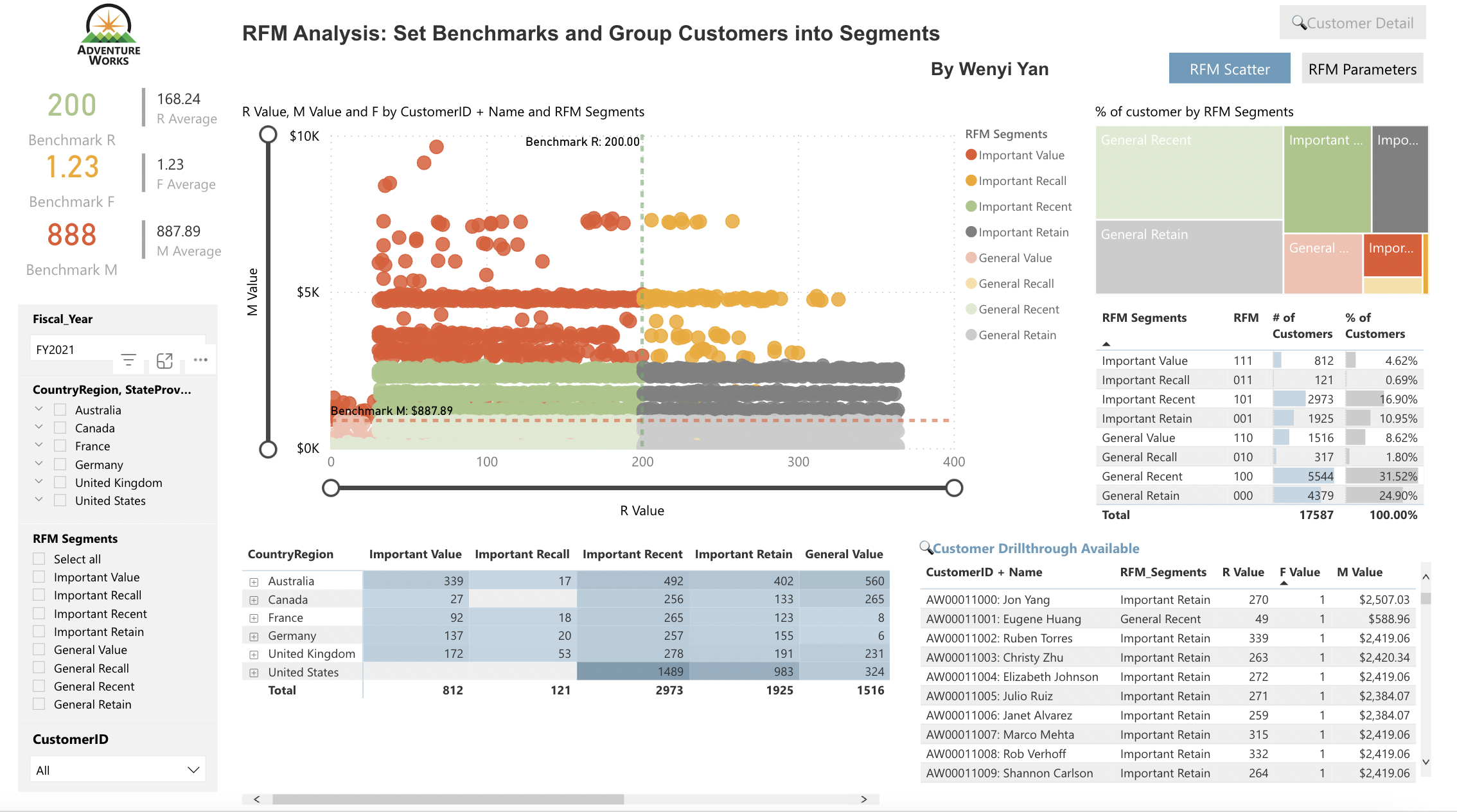Check the Australia checkbox
The height and width of the screenshot is (812, 1457).
60,409
